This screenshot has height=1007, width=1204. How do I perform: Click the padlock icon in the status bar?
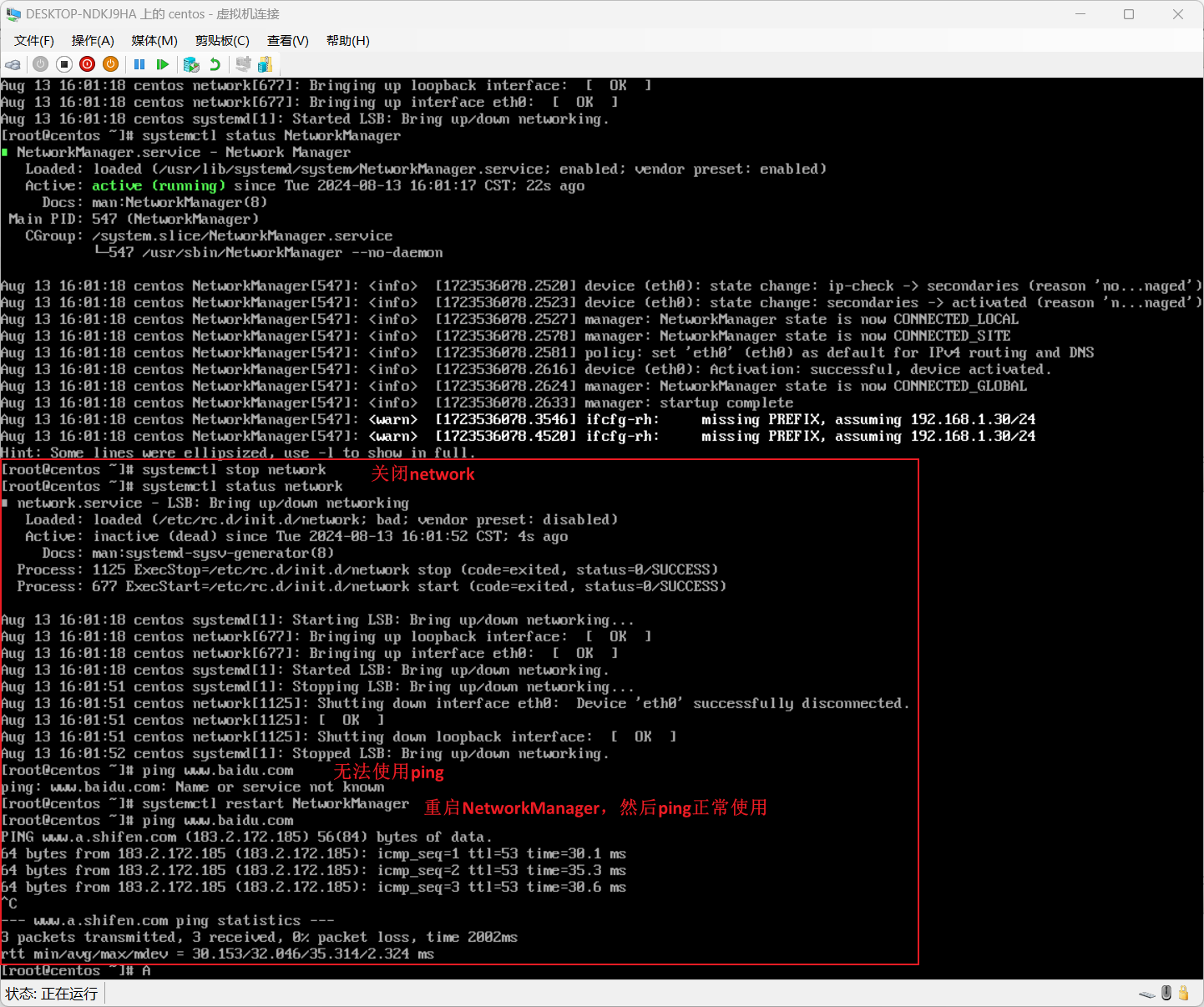(1183, 993)
